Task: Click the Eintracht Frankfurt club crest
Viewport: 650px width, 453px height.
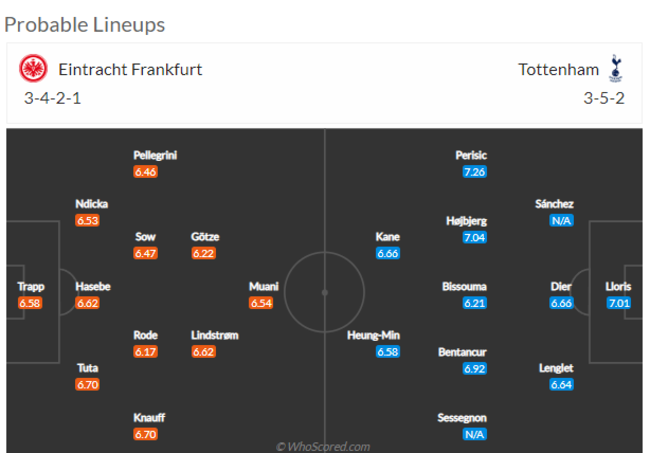Action: pos(34,69)
